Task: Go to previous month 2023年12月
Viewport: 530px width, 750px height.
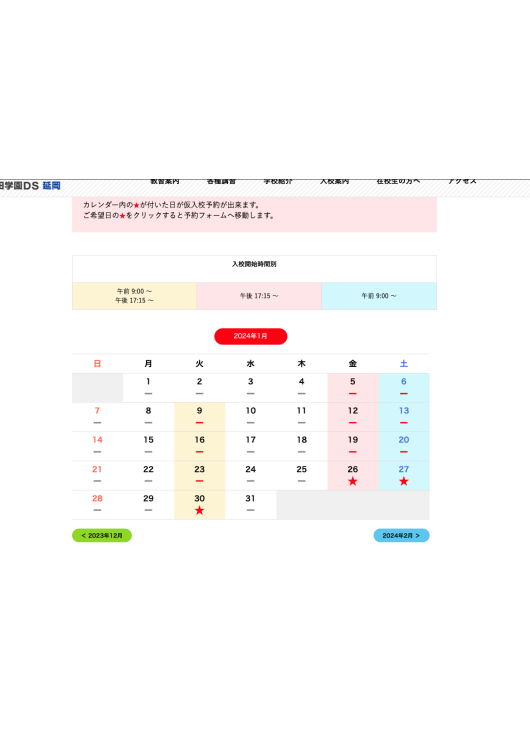Action: coord(102,535)
